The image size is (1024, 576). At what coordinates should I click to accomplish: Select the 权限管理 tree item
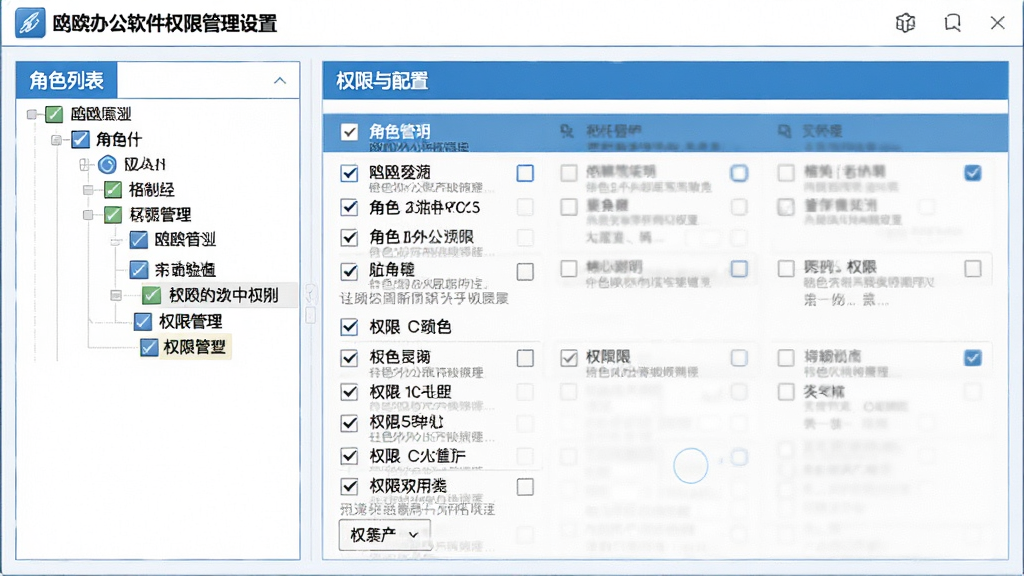(191, 321)
